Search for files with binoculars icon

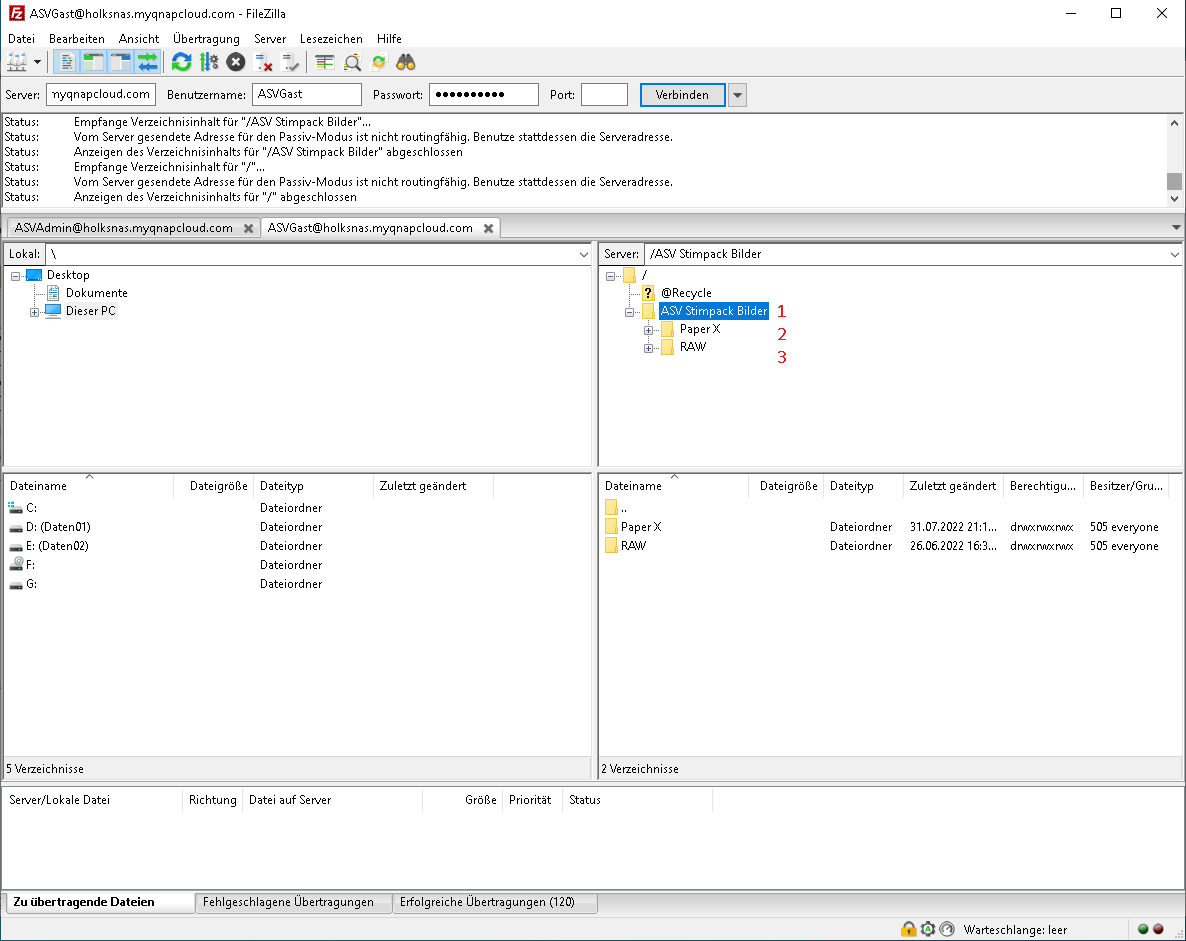click(x=406, y=62)
